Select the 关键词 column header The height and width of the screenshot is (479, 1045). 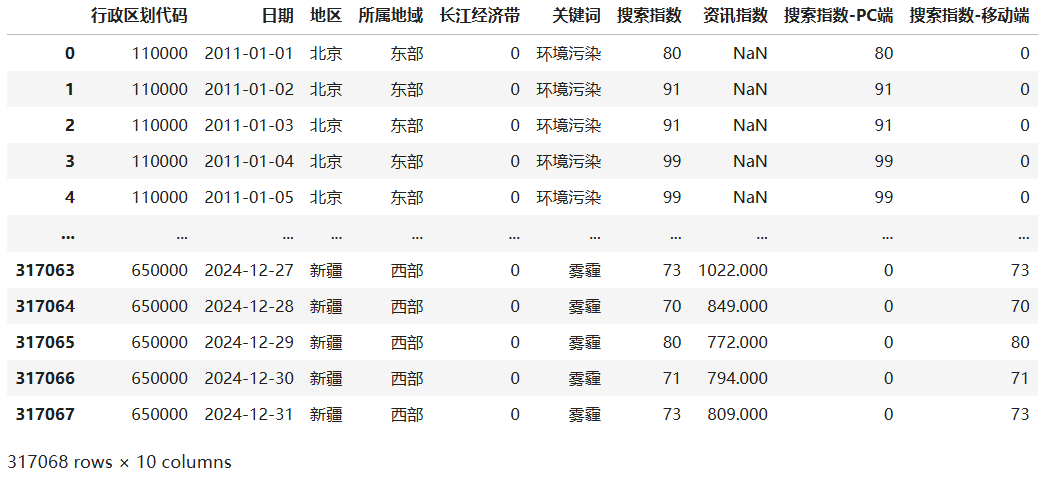coord(576,16)
